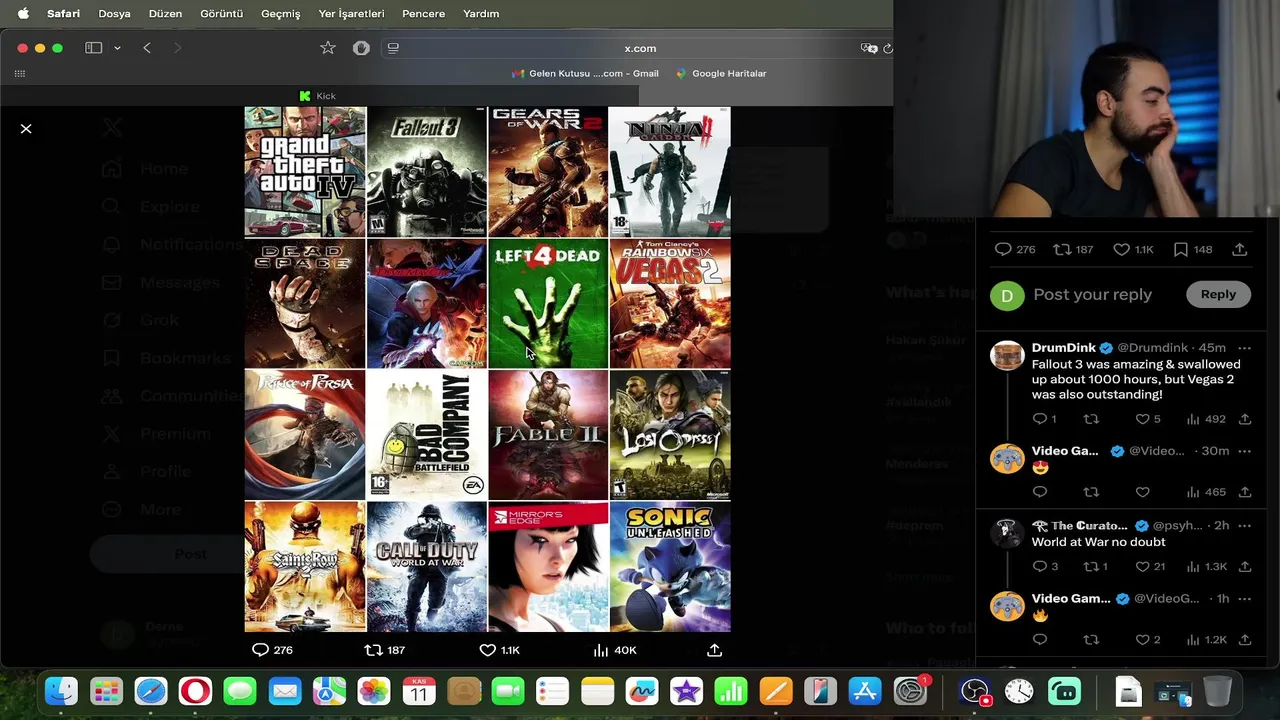Image resolution: width=1280 pixels, height=720 pixels.
Task: Click the Reply button
Action: (x=1218, y=294)
